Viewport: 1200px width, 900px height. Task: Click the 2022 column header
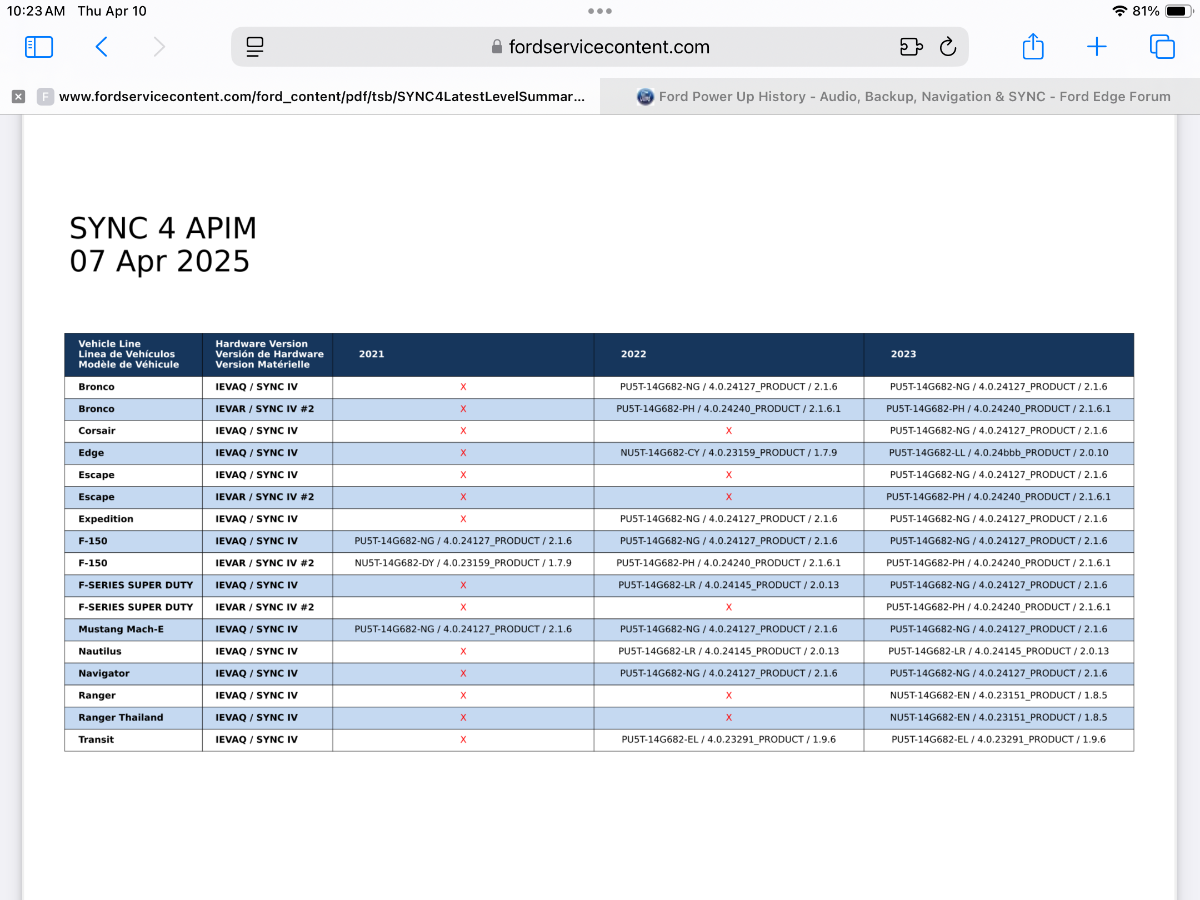[729, 354]
